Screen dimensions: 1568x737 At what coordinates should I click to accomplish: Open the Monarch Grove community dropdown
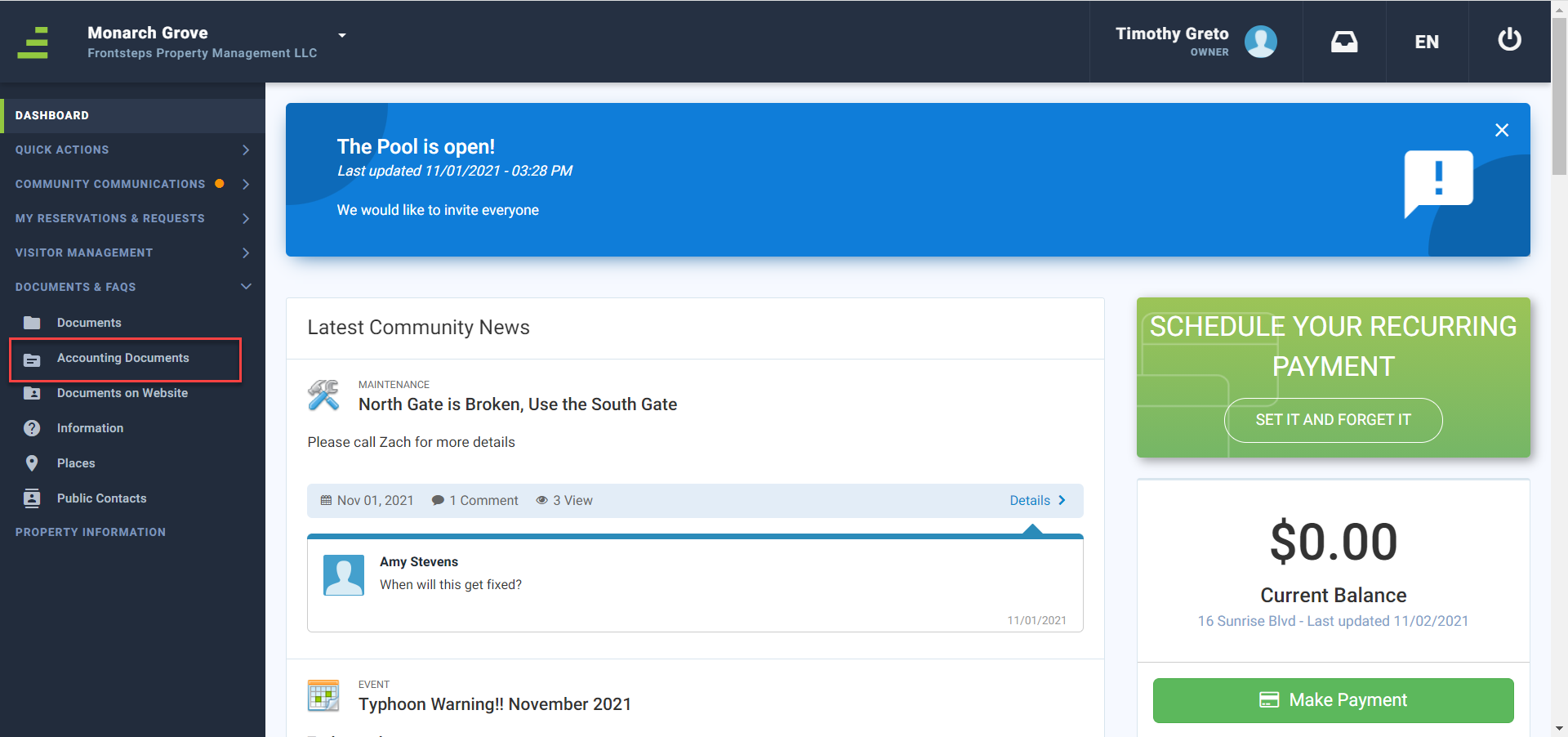coord(342,35)
